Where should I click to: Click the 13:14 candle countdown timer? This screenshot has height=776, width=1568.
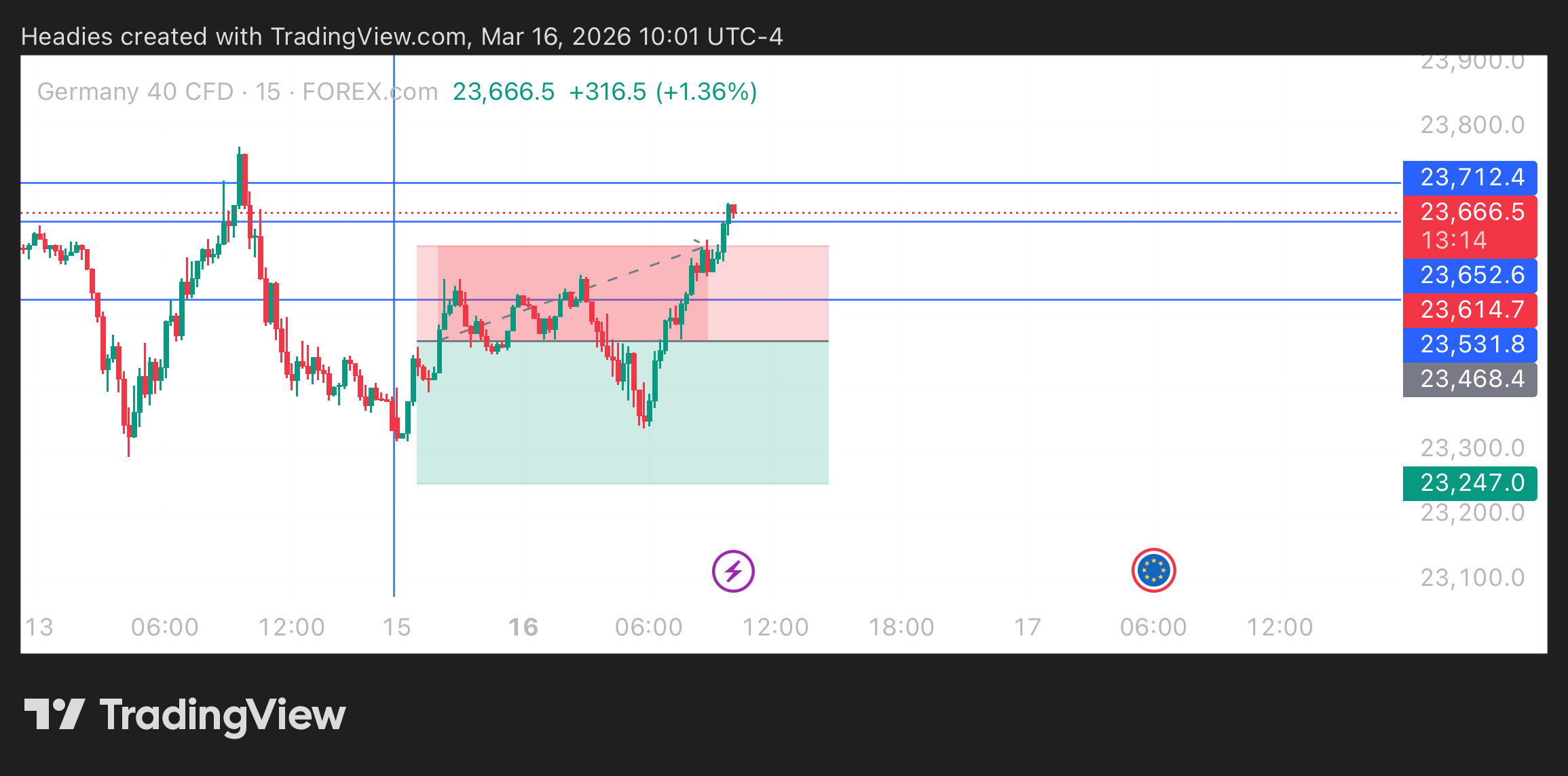1453,240
